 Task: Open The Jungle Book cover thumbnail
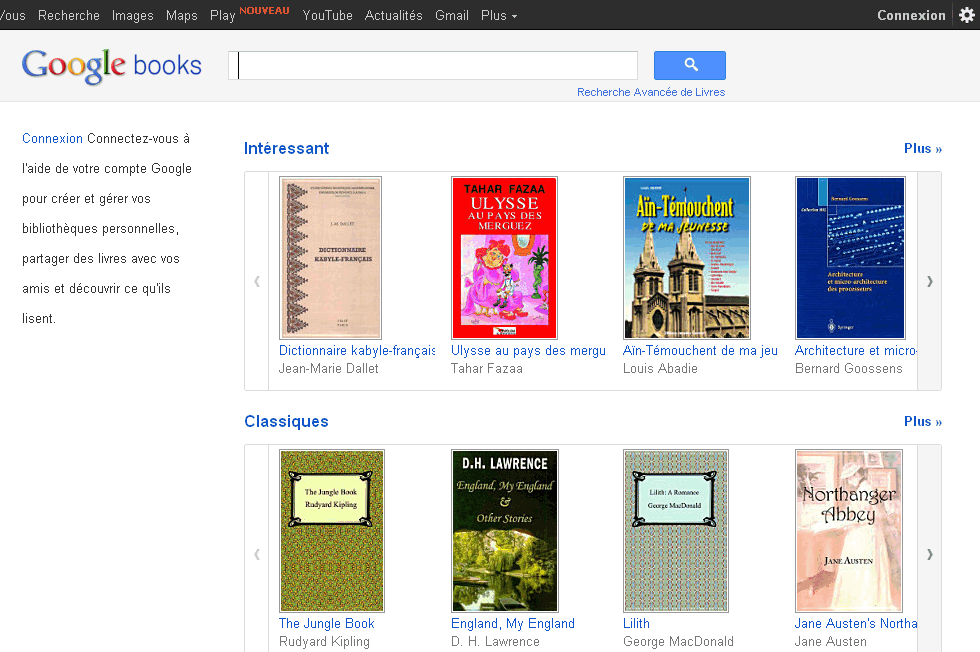coord(332,531)
